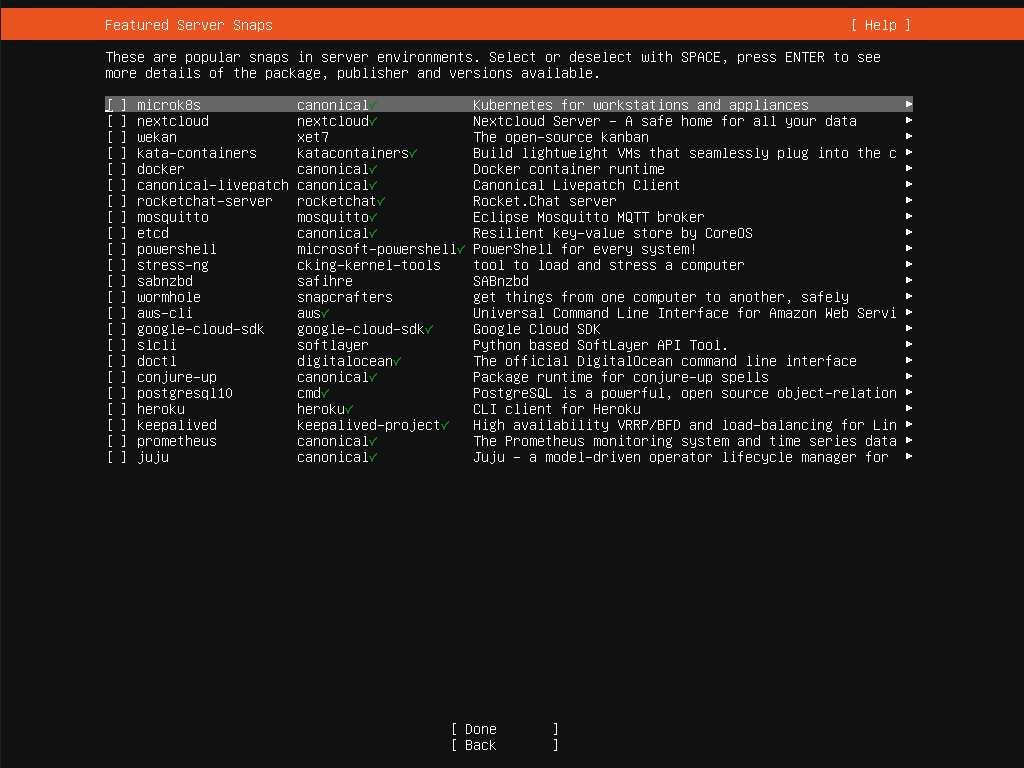Click the verified checkmark after google-cloud-sdk publisher
Viewport: 1024px width, 768px height.
coord(429,329)
